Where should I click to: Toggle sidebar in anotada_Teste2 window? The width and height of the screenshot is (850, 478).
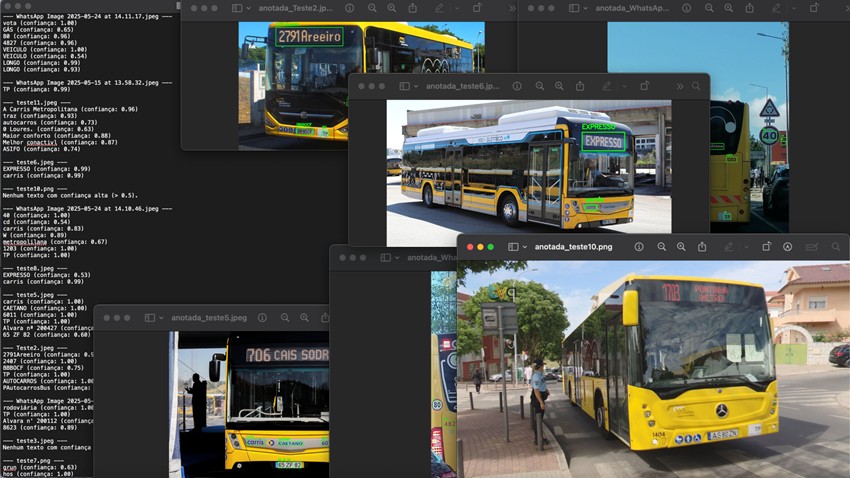pos(237,8)
